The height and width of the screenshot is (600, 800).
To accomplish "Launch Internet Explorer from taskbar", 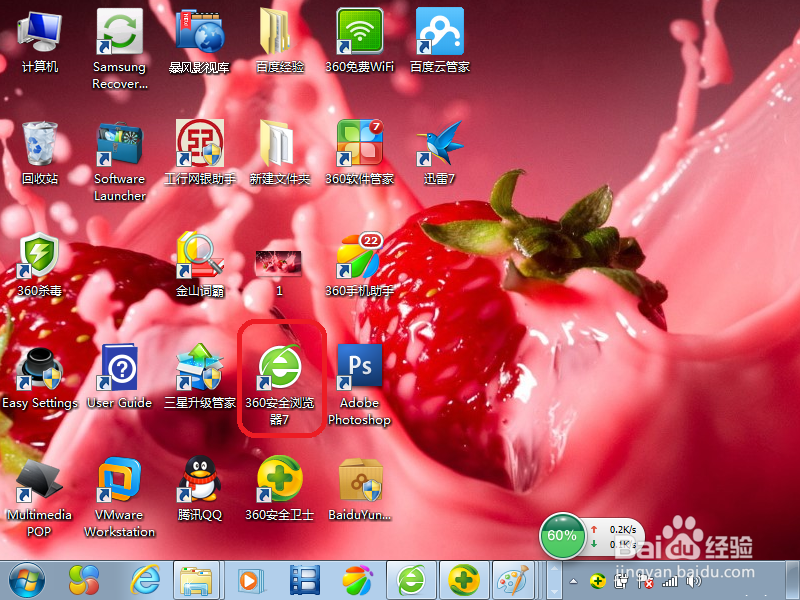I will (x=145, y=581).
